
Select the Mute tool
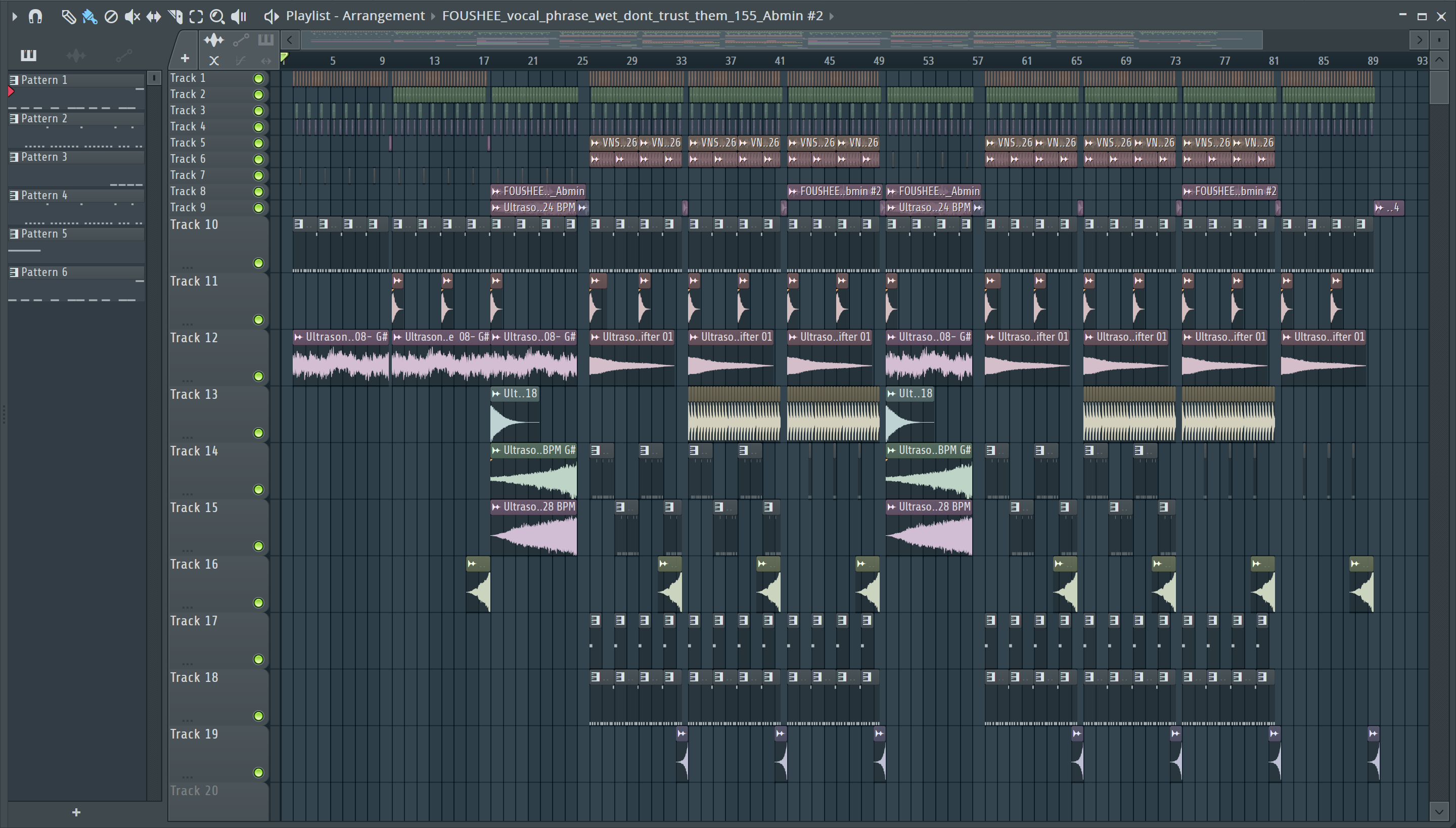pos(132,17)
